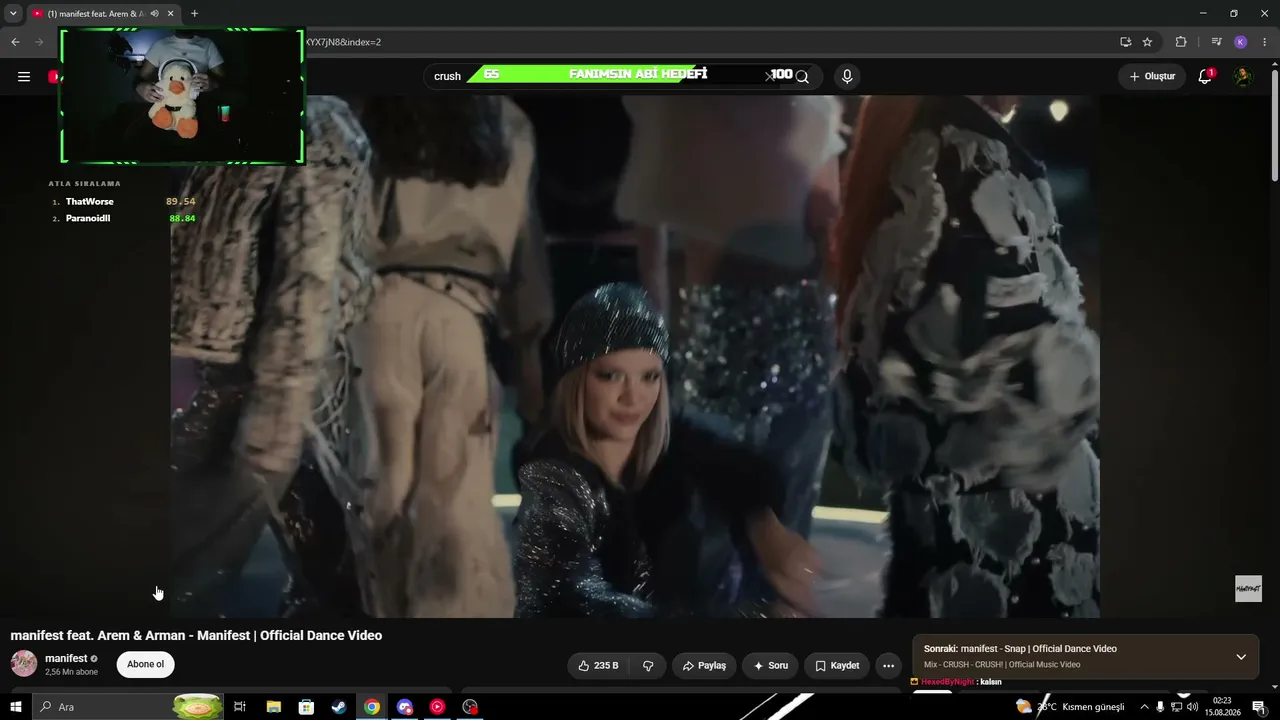1280x720 pixels.
Task: Open the red YouTube Music taskbar icon
Action: (x=437, y=707)
